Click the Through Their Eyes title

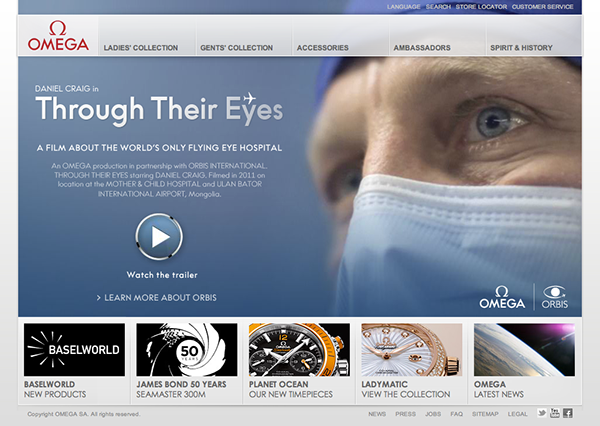tap(159, 110)
